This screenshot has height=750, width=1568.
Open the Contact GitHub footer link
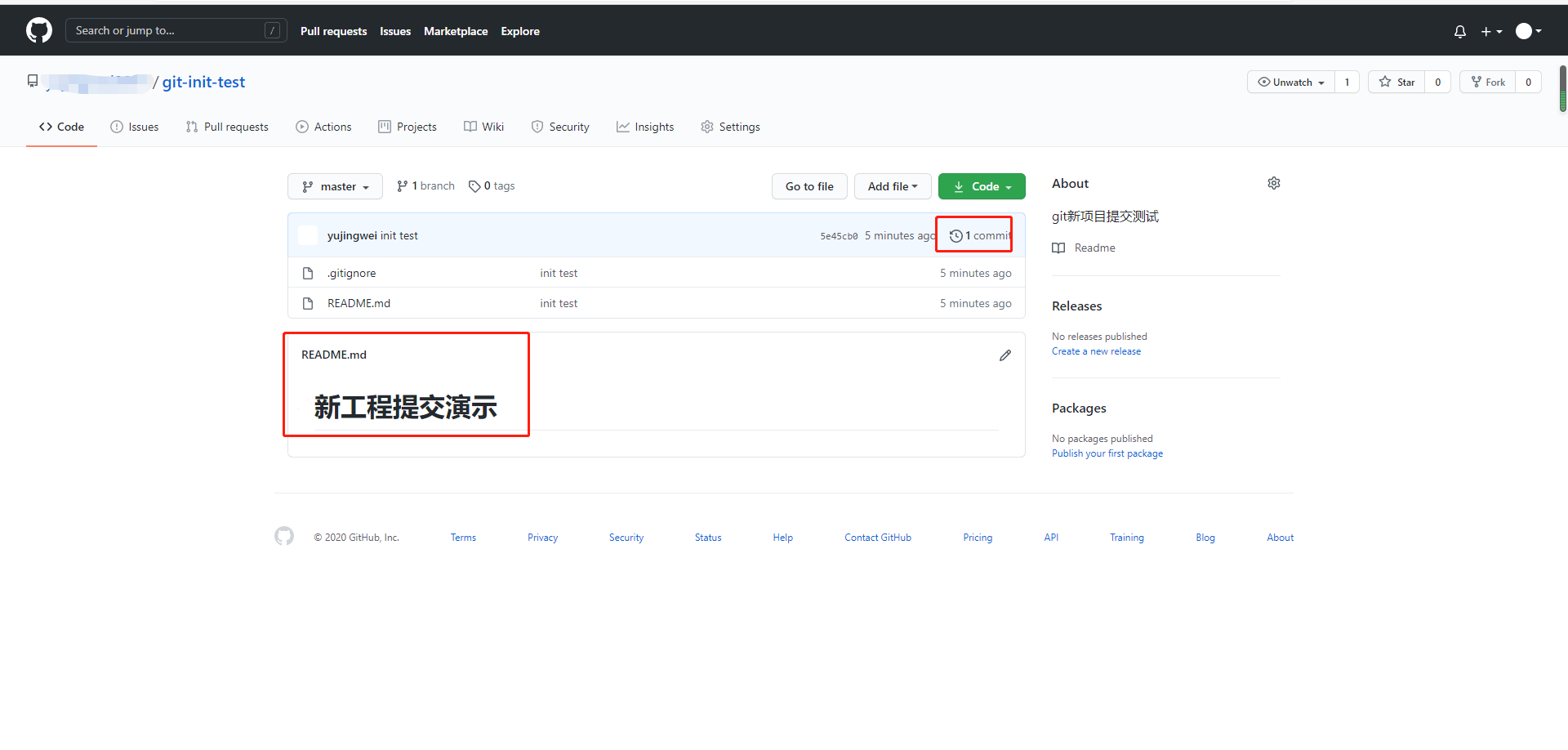coord(878,538)
